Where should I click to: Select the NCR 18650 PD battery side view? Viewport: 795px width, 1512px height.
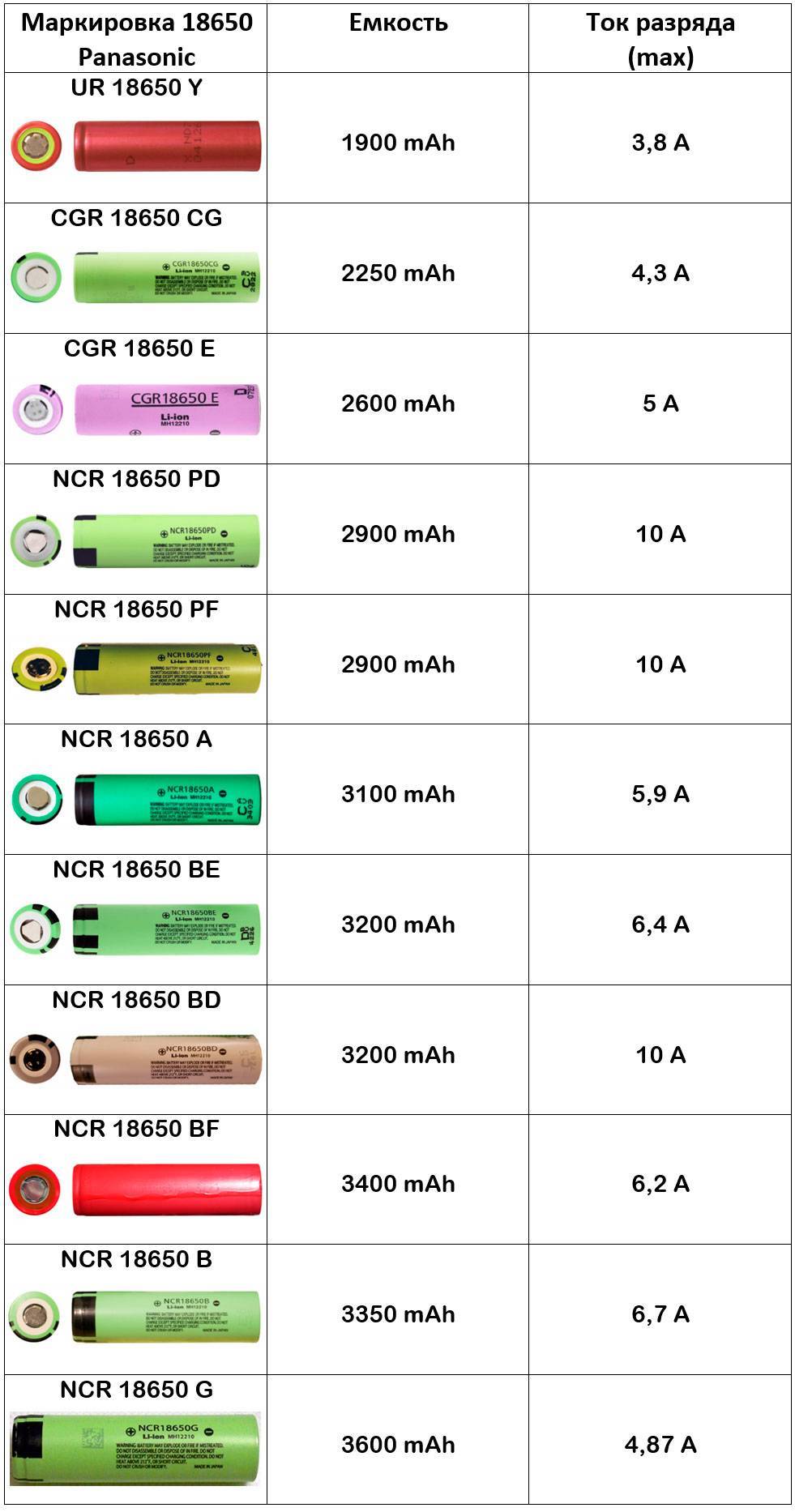click(x=167, y=540)
